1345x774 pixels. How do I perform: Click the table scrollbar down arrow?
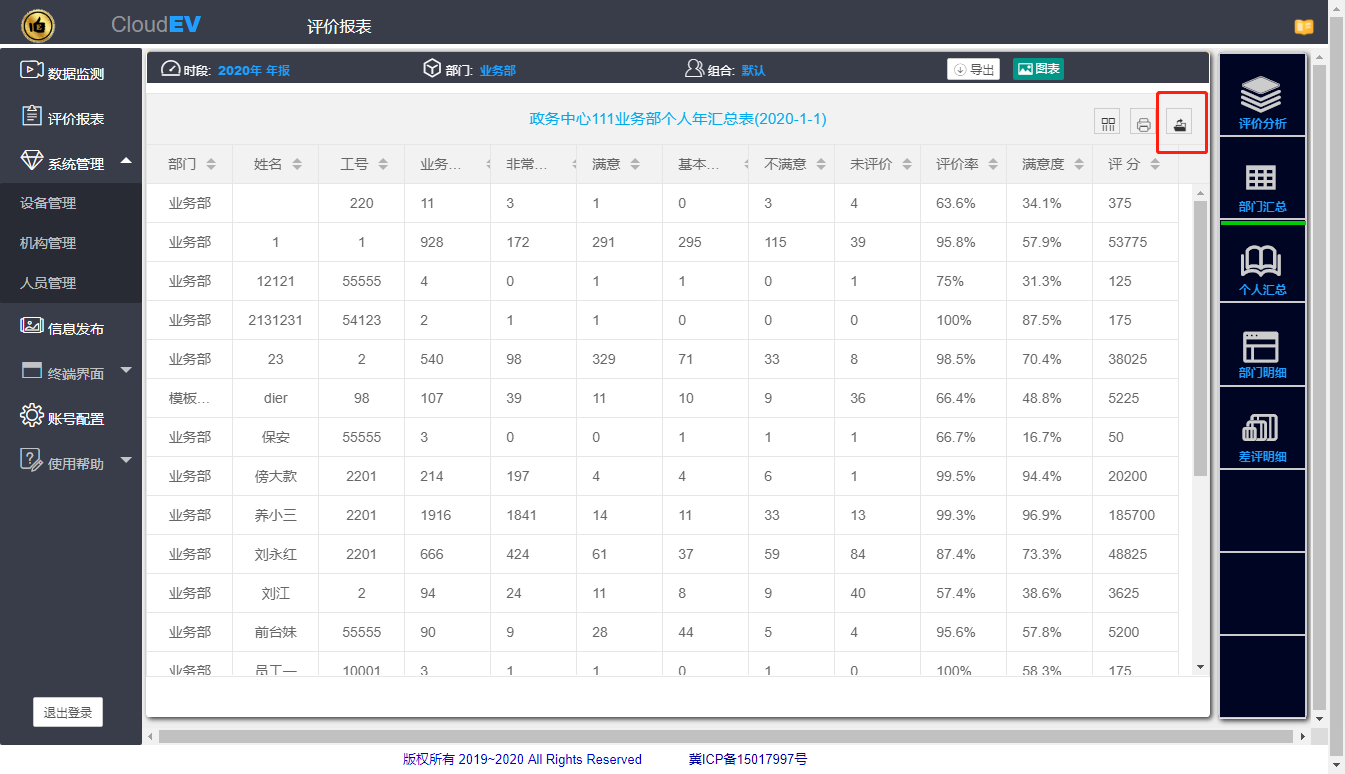click(x=1200, y=667)
